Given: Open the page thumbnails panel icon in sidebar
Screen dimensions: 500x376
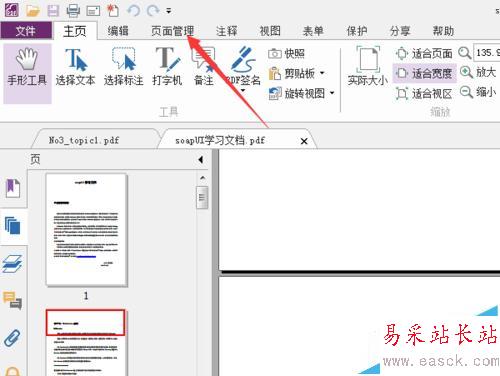Looking at the screenshot, I should point(13,226).
